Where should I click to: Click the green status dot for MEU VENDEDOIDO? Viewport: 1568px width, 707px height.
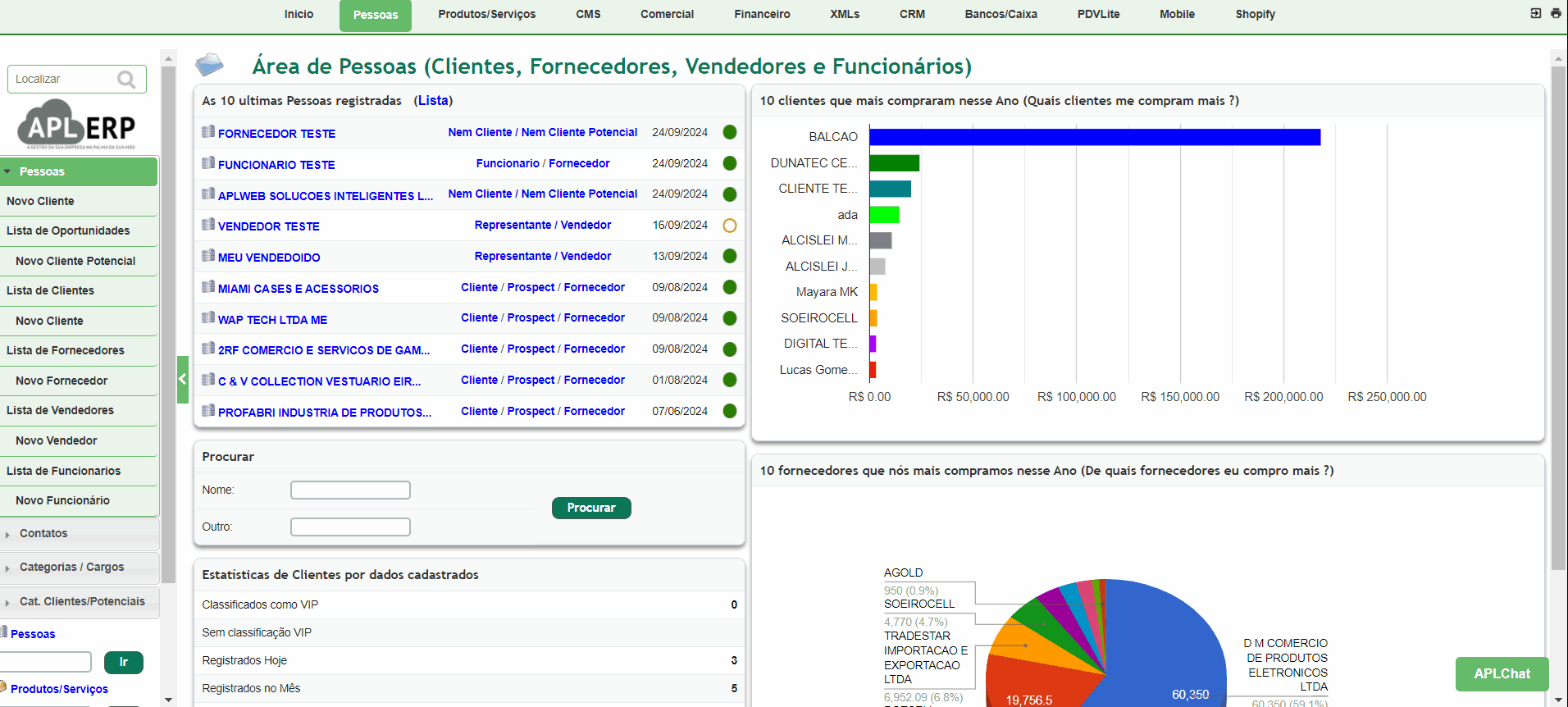(730, 256)
